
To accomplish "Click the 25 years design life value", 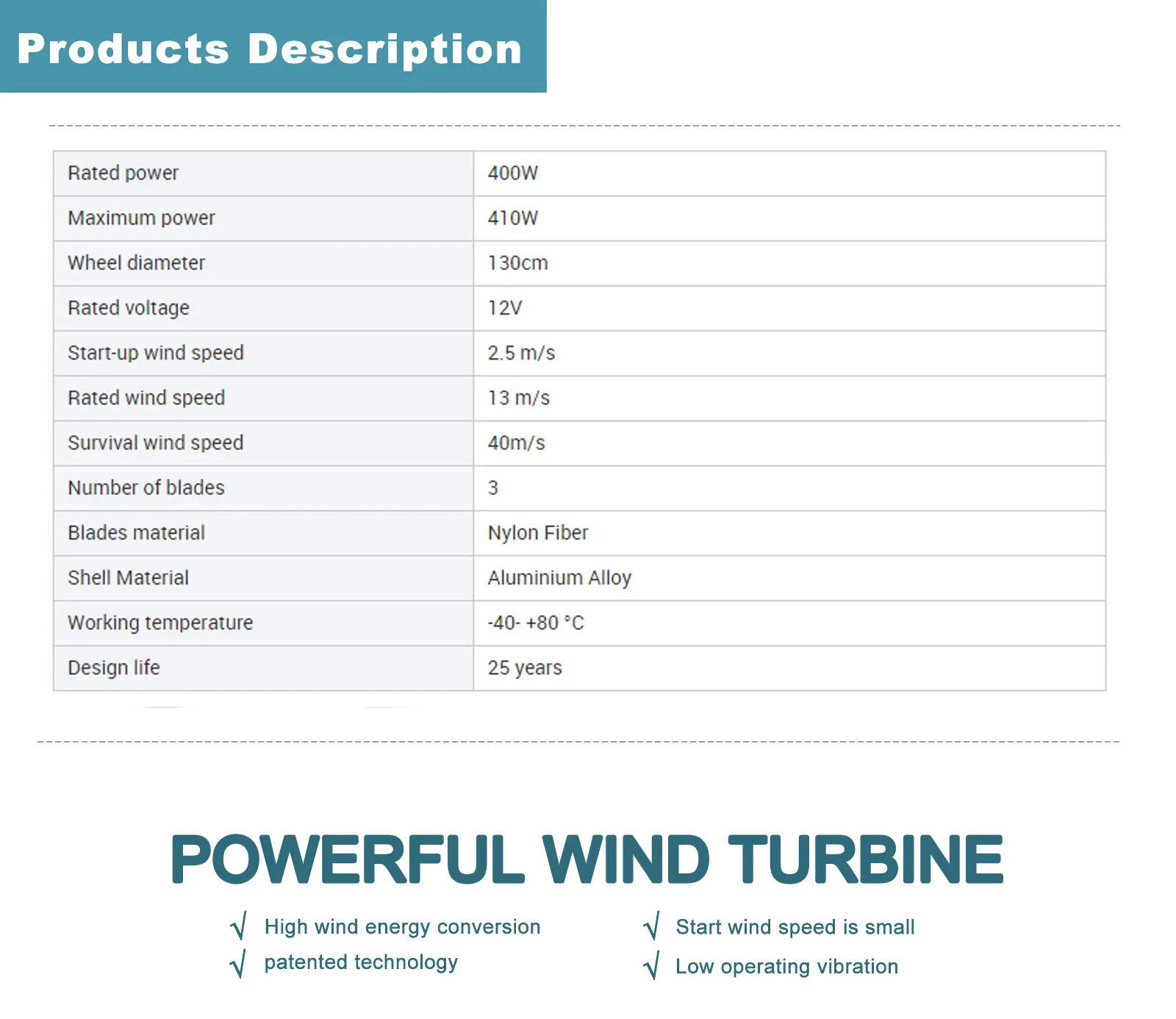I will (x=525, y=668).
